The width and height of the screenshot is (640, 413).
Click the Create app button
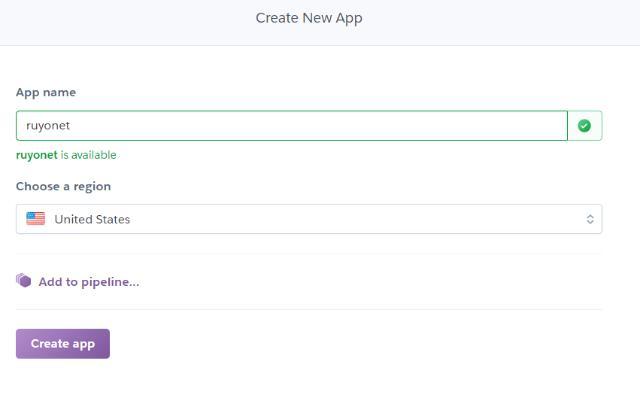(x=63, y=344)
